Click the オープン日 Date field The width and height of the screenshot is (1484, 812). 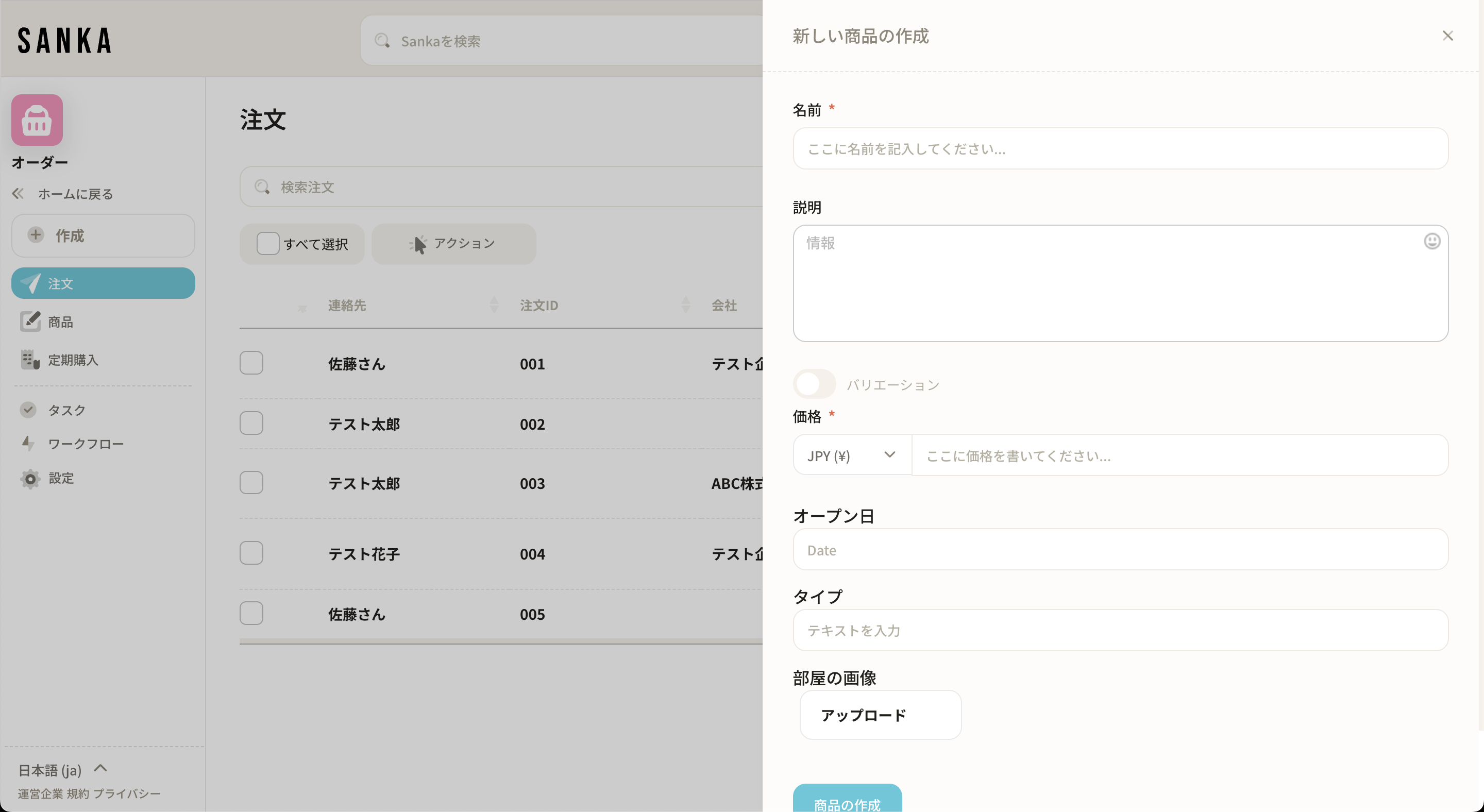pyautogui.click(x=1120, y=550)
